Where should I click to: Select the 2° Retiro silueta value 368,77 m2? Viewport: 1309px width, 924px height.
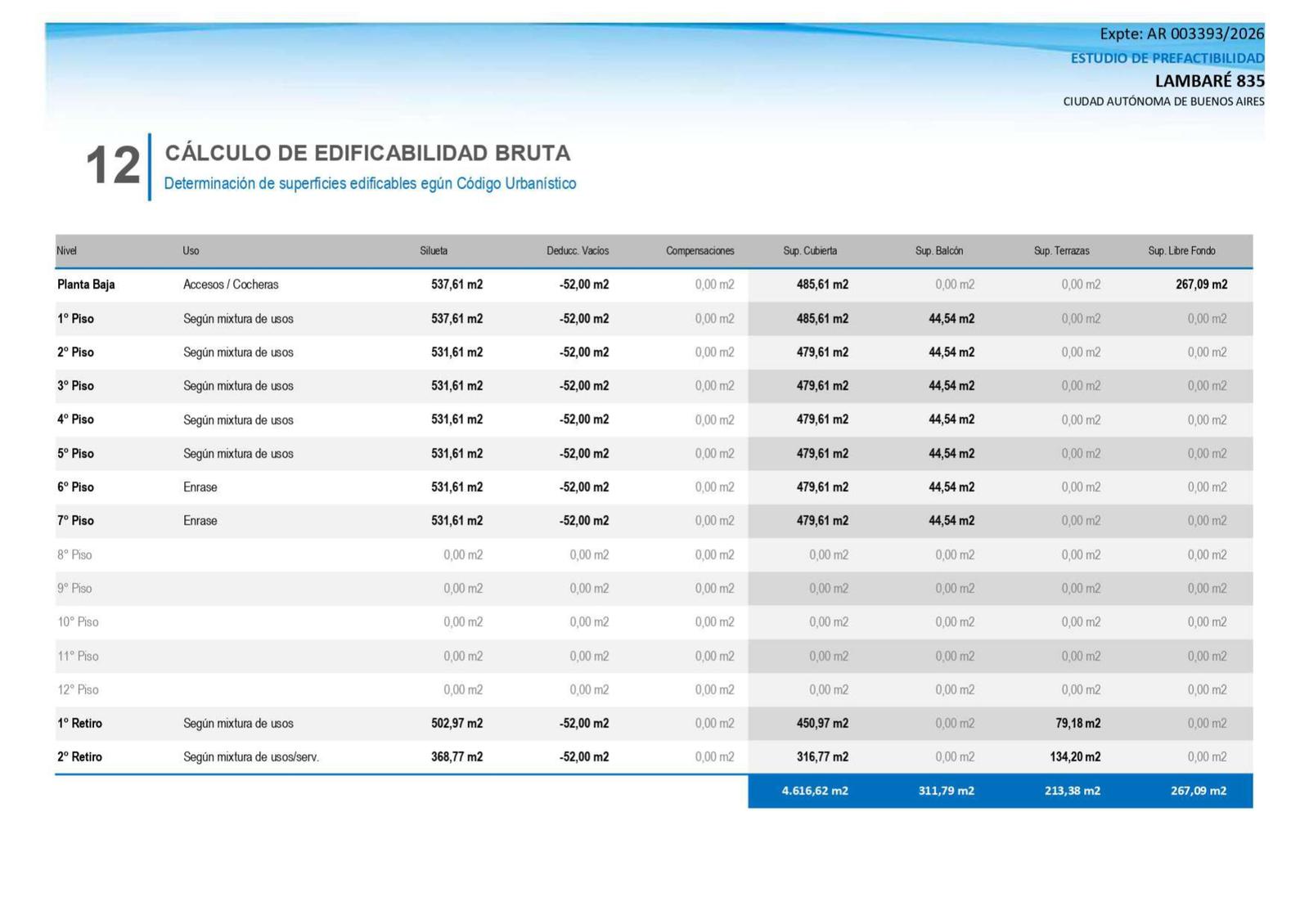pos(457,757)
